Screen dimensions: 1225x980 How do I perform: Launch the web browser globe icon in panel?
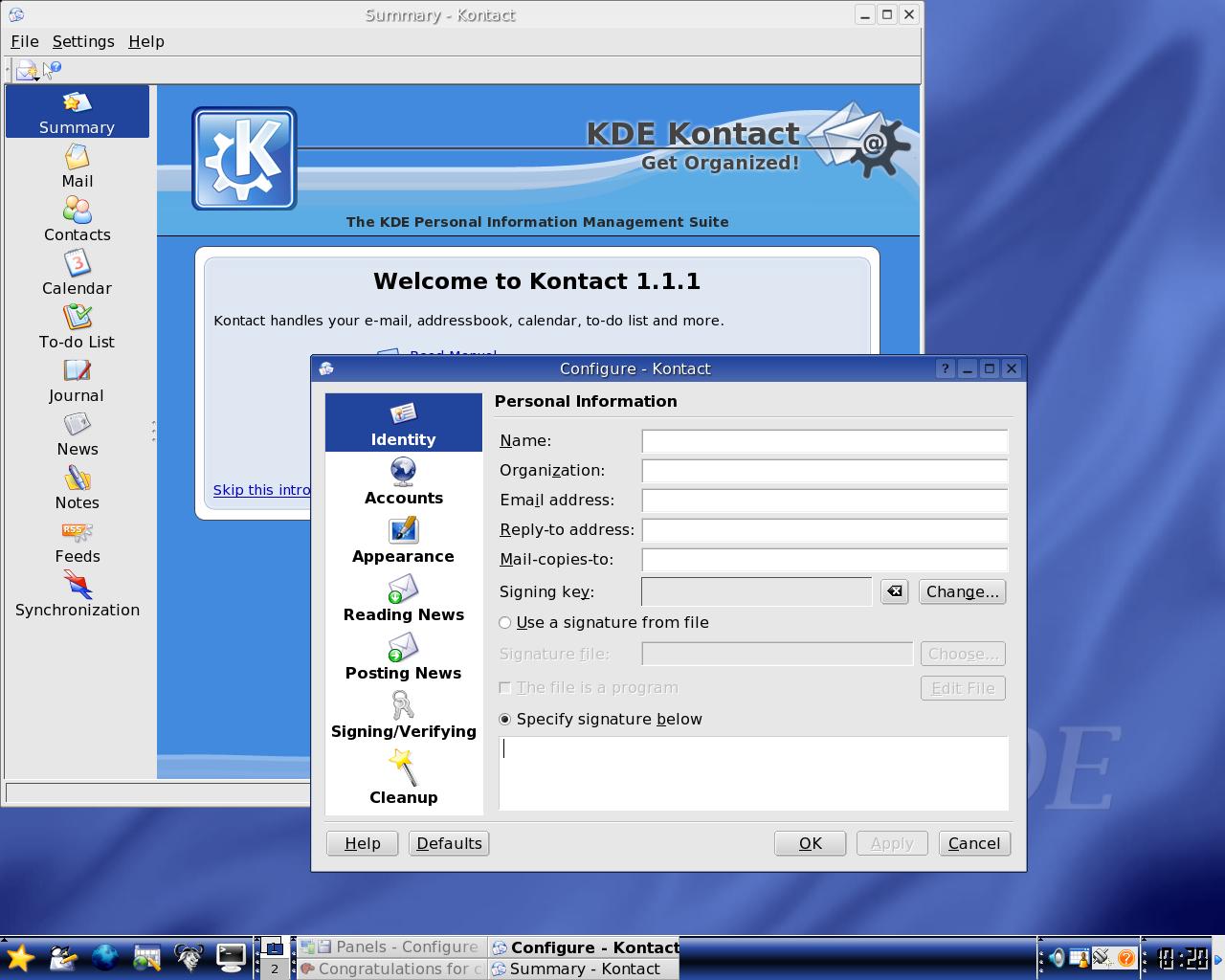(104, 957)
